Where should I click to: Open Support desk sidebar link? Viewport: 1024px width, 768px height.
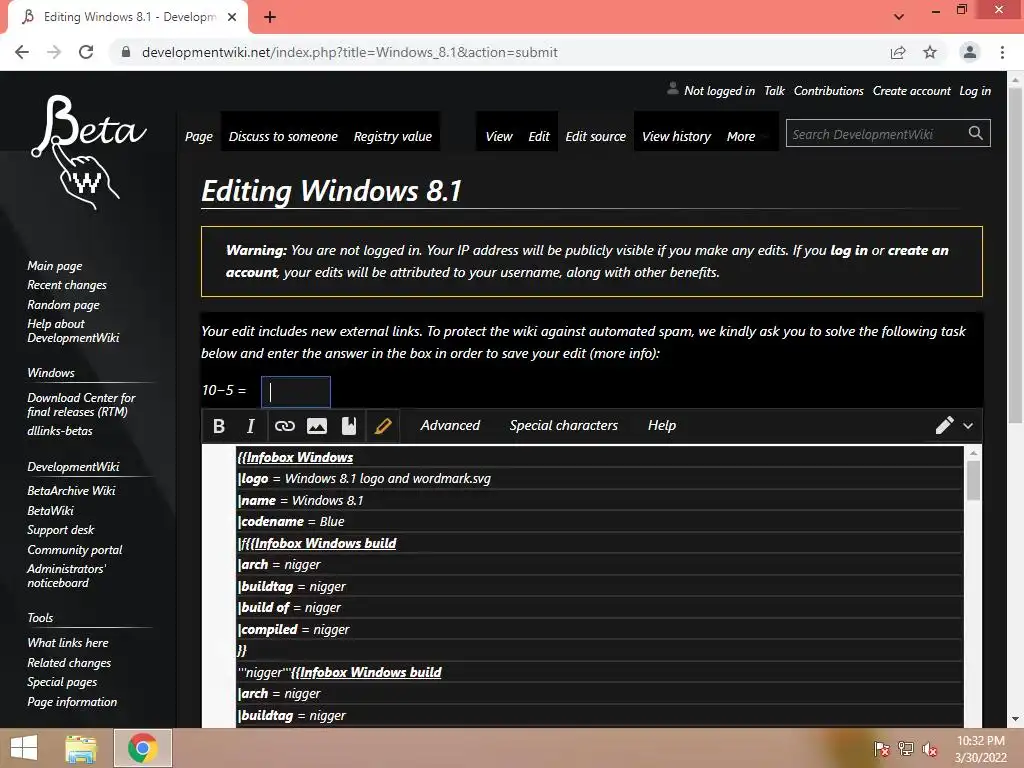tap(61, 530)
